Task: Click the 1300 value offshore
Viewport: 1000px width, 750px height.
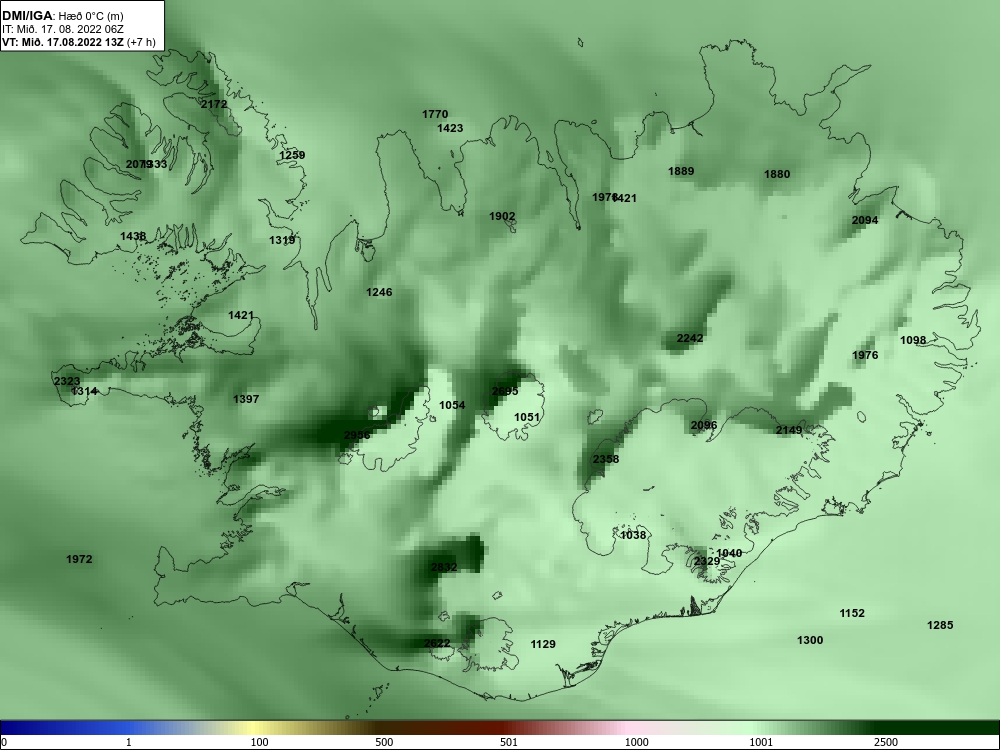Action: [810, 640]
